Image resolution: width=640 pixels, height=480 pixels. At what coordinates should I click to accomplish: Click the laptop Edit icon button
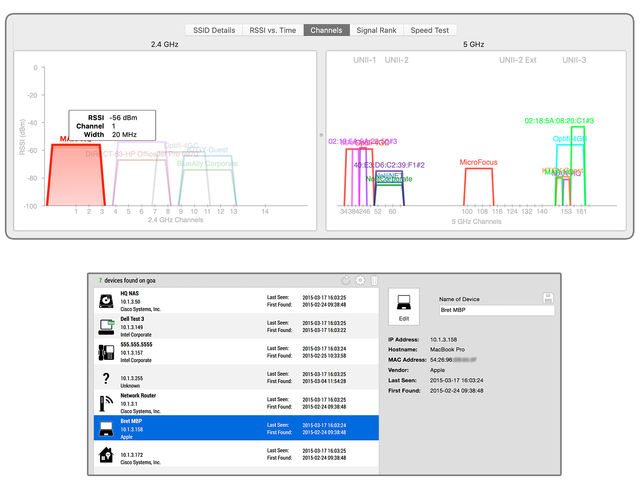point(404,307)
